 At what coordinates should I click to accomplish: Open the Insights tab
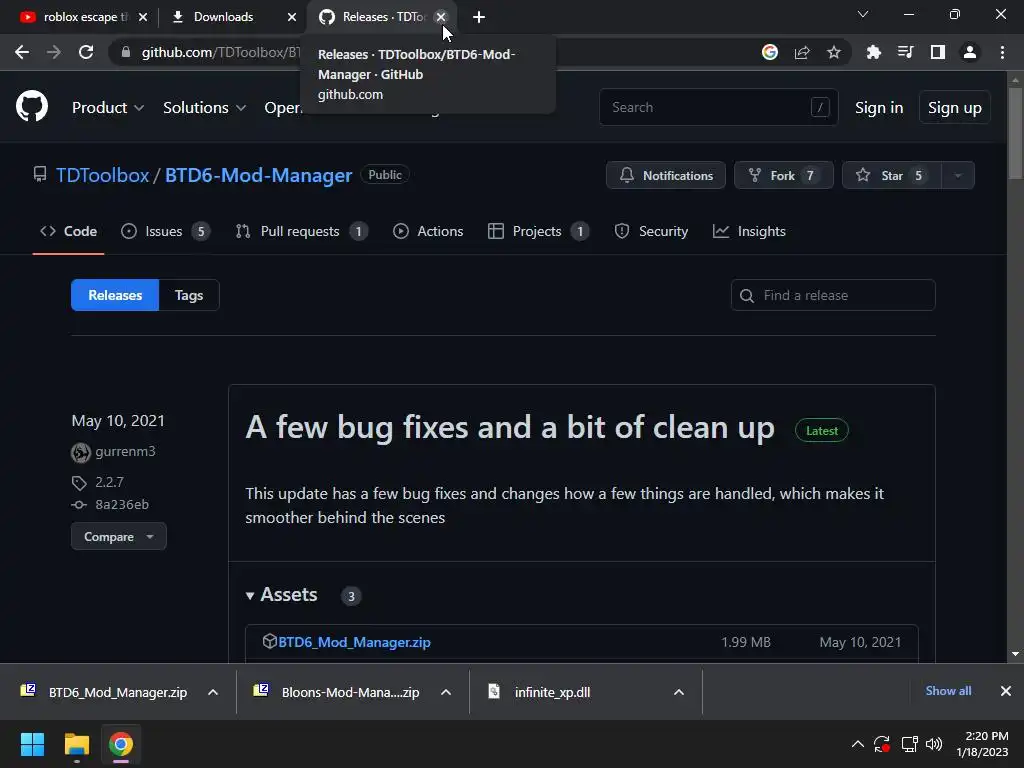point(749,231)
